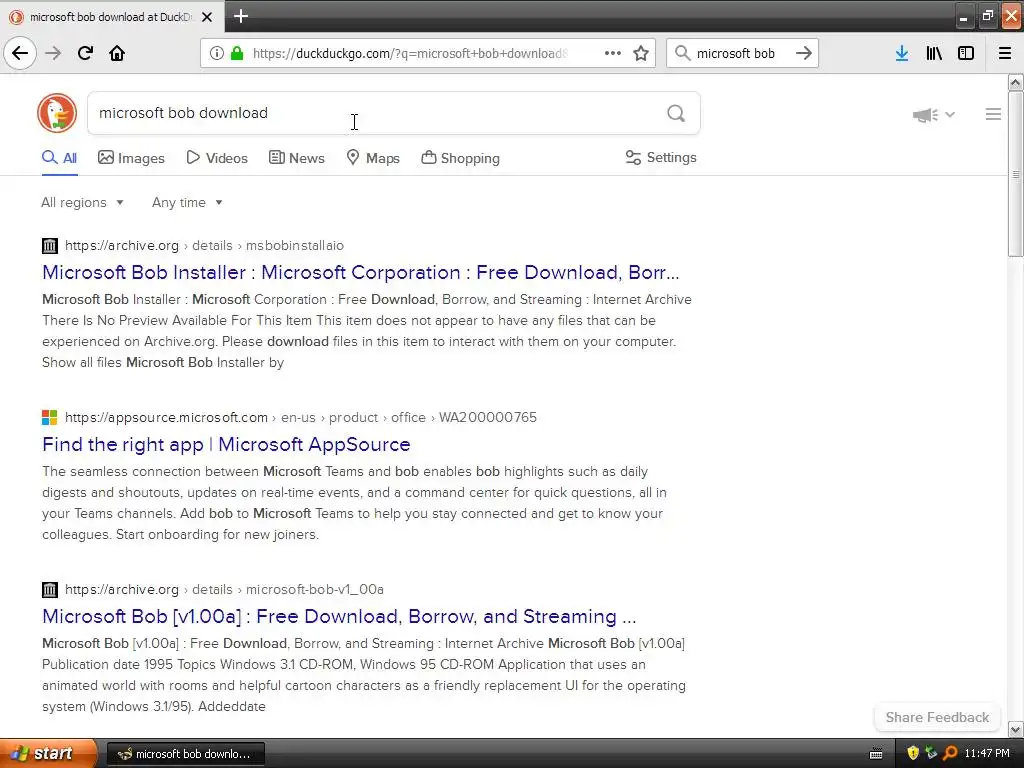Toggle the sidebar view icon

point(966,53)
